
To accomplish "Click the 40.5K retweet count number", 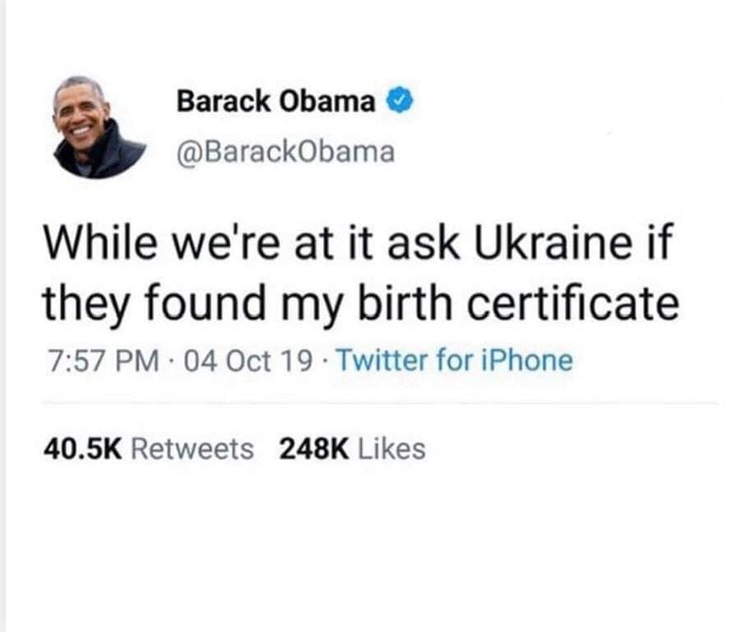I will [83, 449].
